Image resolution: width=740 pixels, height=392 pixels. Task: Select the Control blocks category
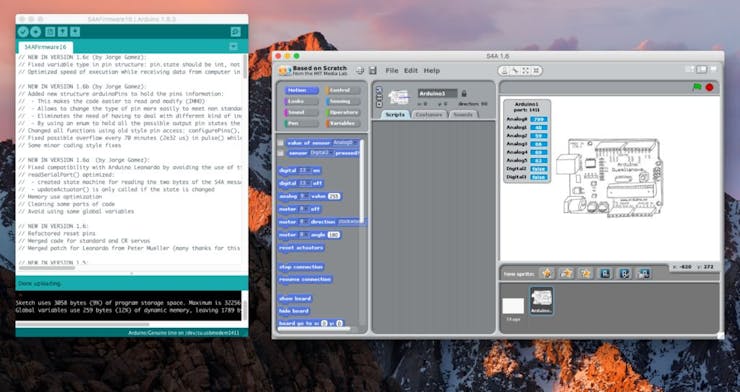(343, 90)
